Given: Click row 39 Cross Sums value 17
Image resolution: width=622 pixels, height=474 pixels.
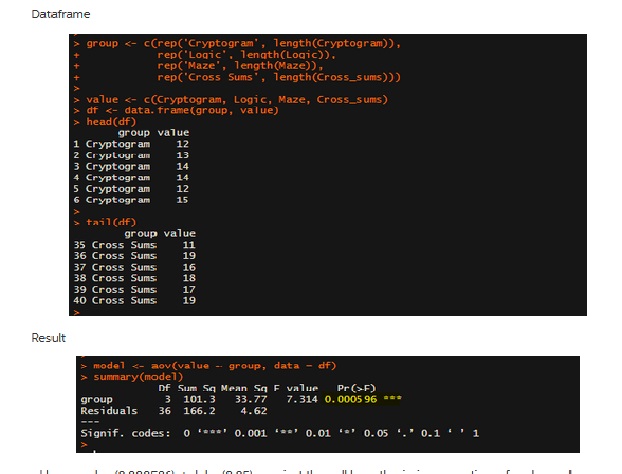Looking at the screenshot, I should point(134,290).
